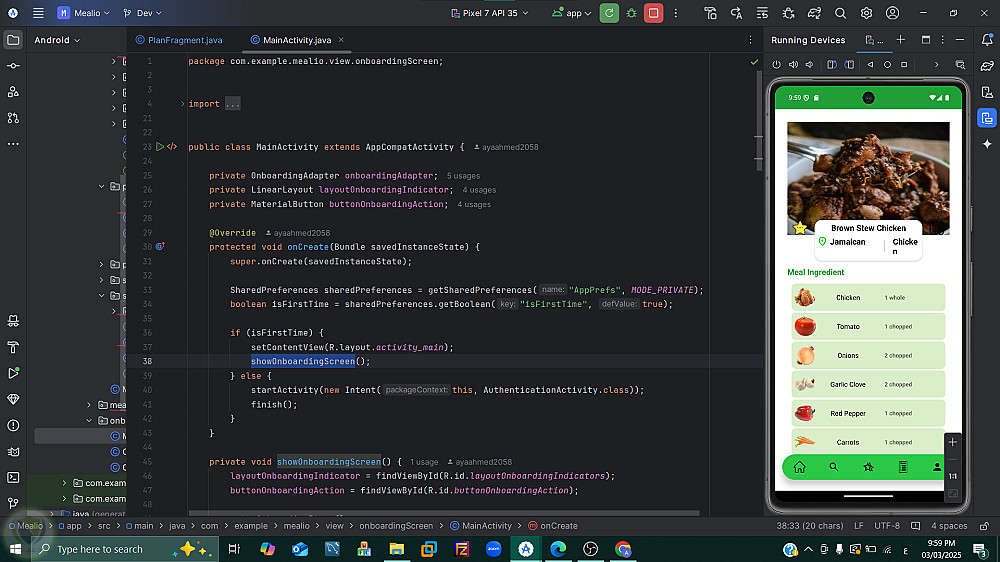Open the Dev branch dropdown
1000x562 pixels.
(144, 13)
